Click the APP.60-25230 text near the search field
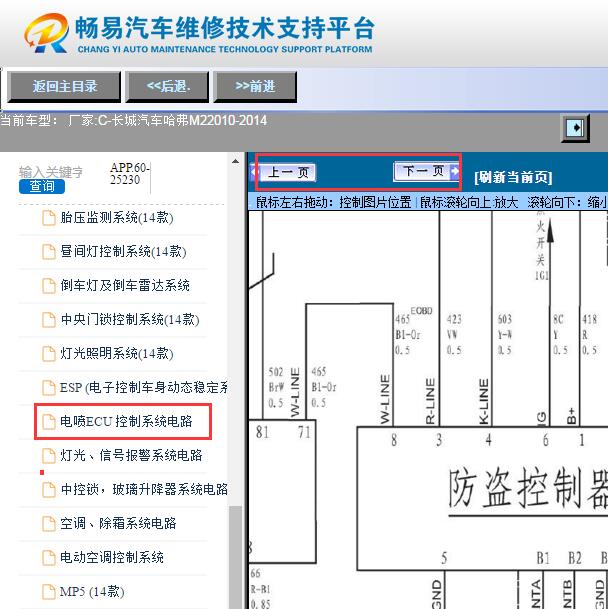Image resolution: width=608 pixels, height=609 pixels. [x=129, y=174]
